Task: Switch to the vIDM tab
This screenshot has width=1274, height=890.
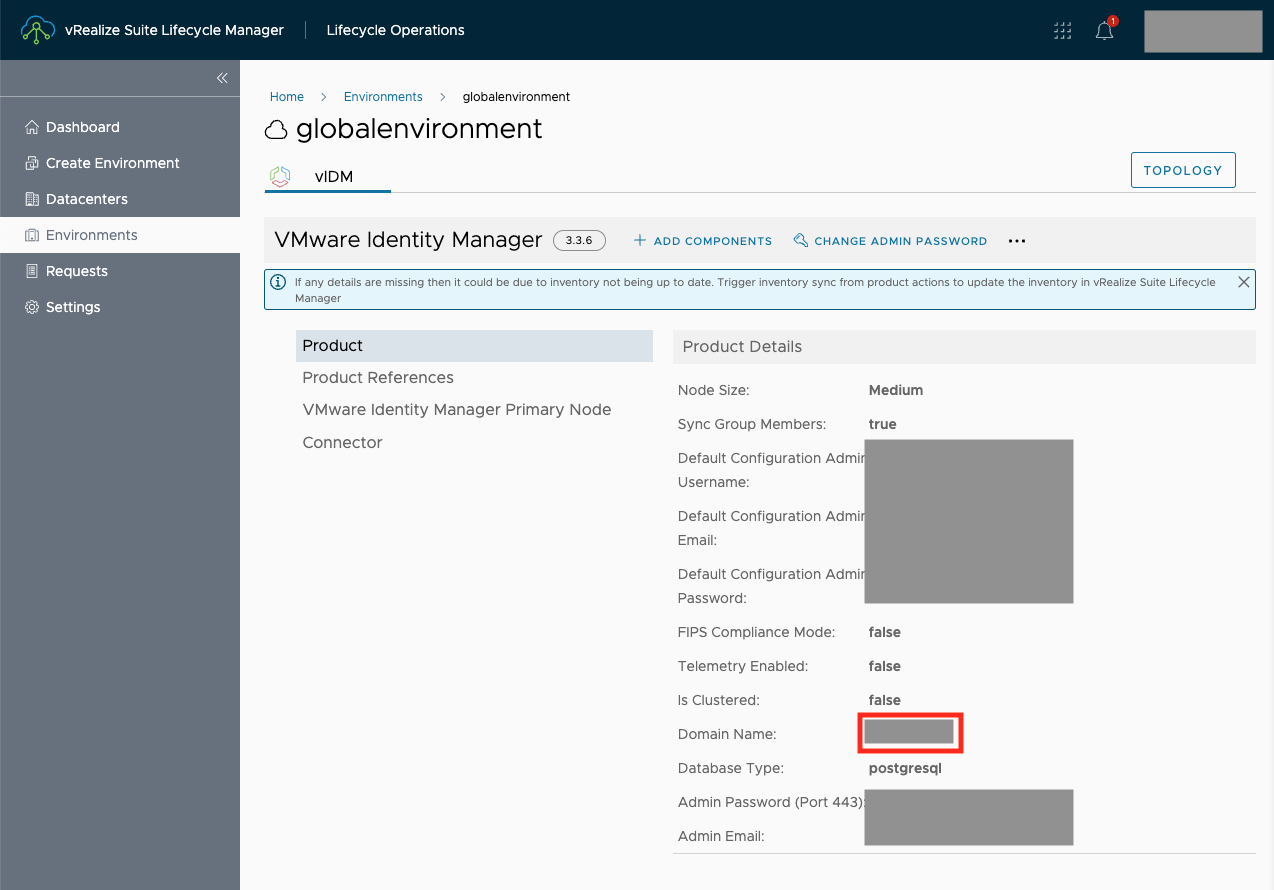Action: tap(327, 177)
